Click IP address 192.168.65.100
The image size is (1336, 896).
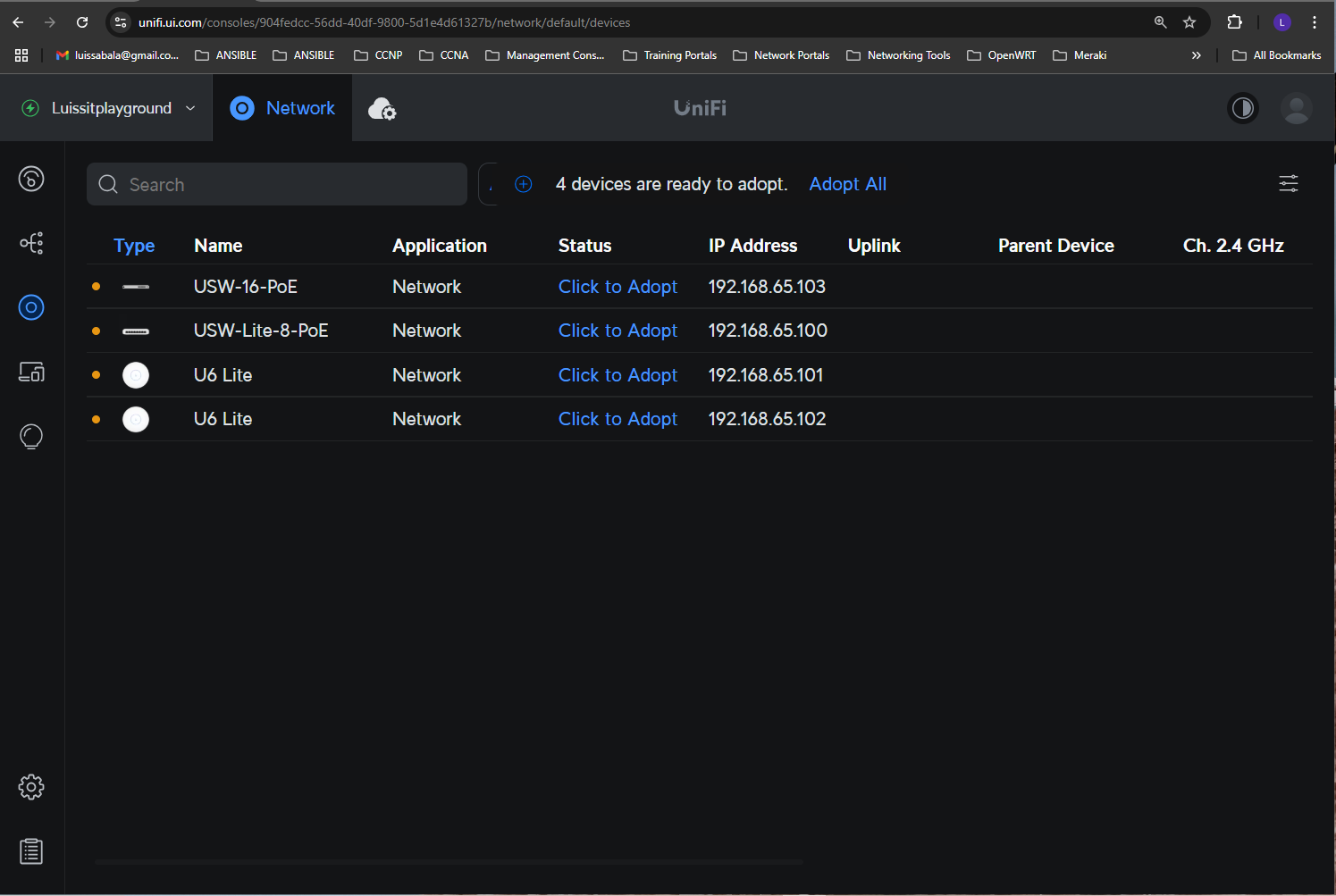point(768,331)
